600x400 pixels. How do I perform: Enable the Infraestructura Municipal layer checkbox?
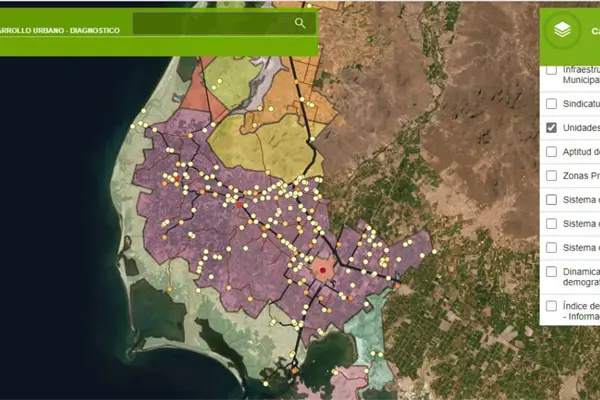click(551, 73)
